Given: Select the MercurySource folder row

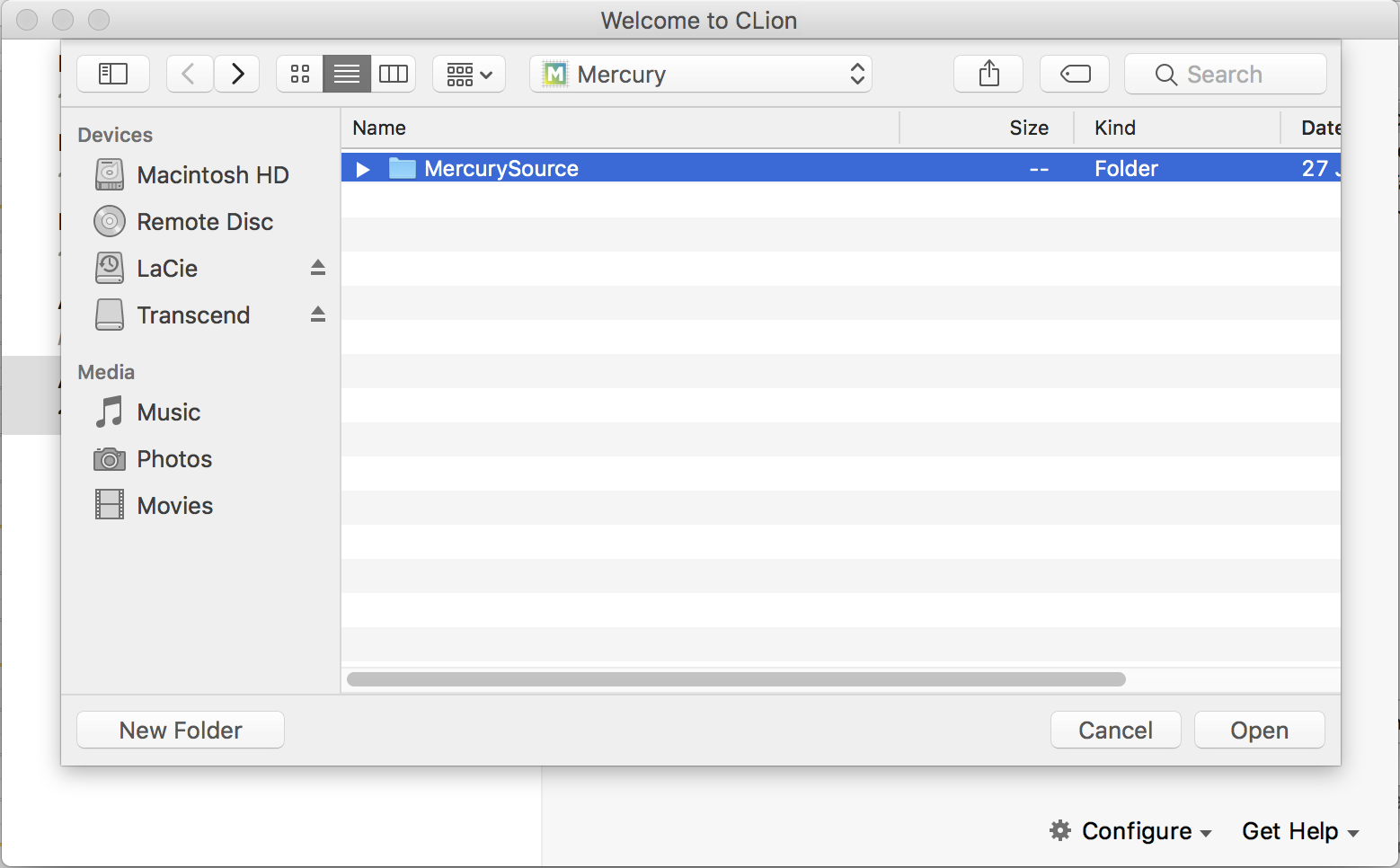Looking at the screenshot, I should click(841, 168).
